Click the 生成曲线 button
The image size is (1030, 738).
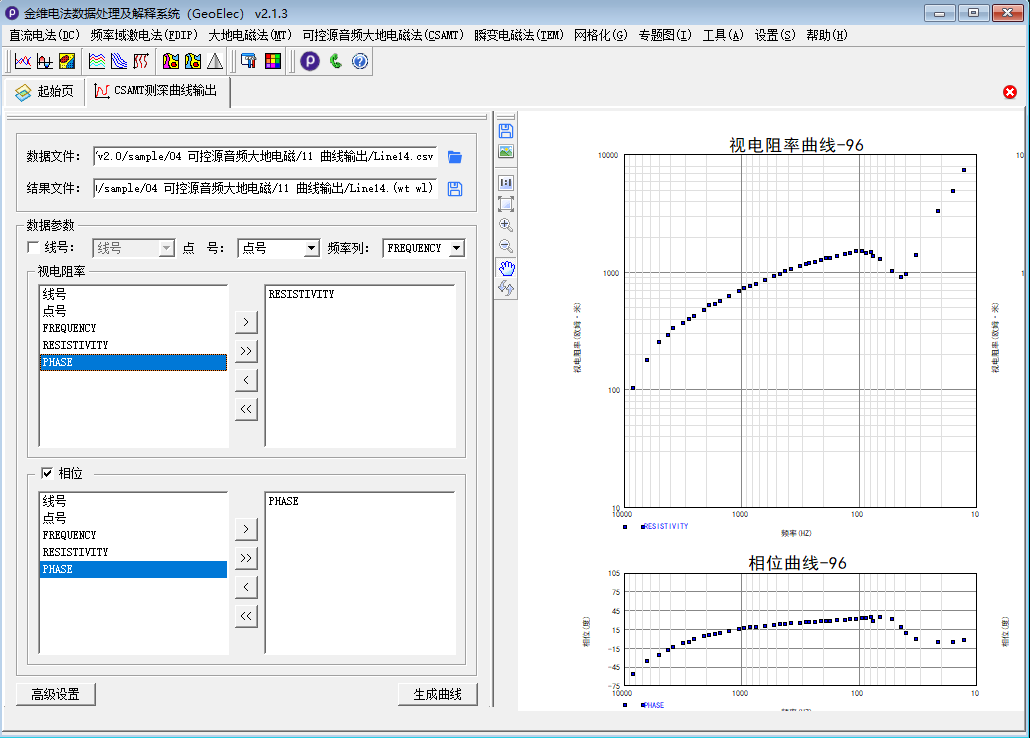click(437, 694)
